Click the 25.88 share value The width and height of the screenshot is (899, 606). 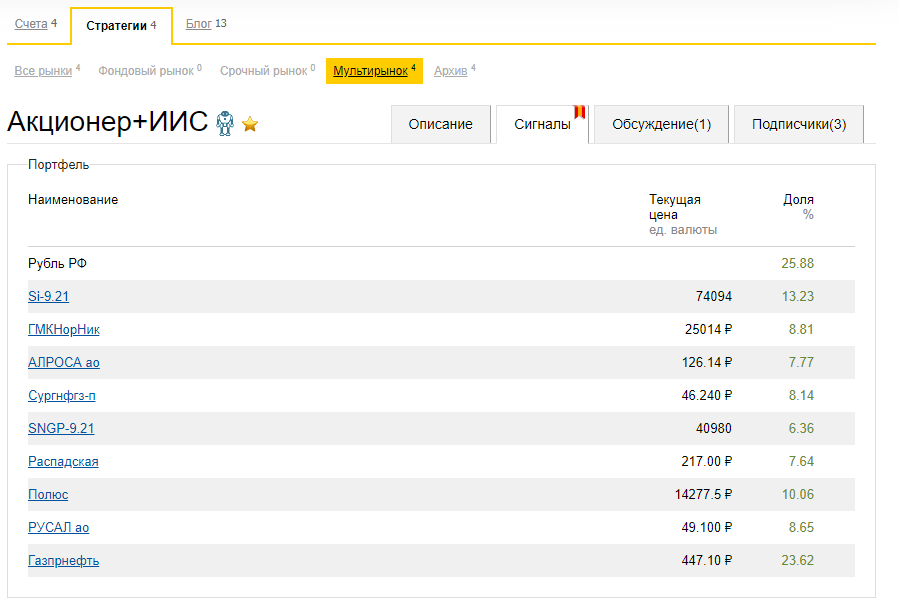click(798, 263)
